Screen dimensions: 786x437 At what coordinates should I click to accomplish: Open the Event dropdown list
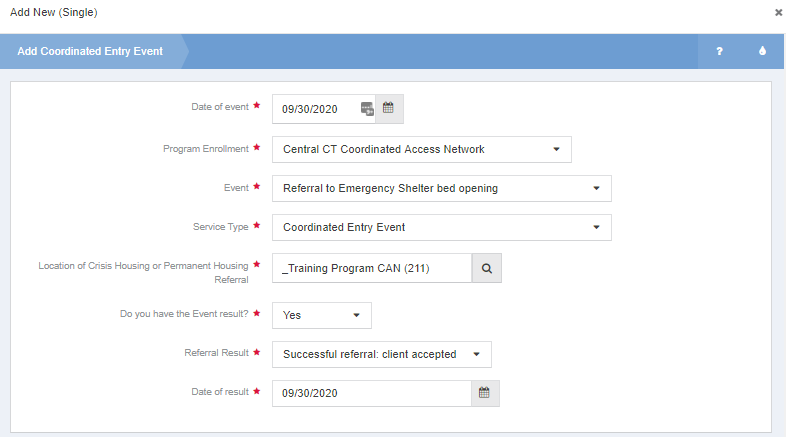[x=441, y=188]
